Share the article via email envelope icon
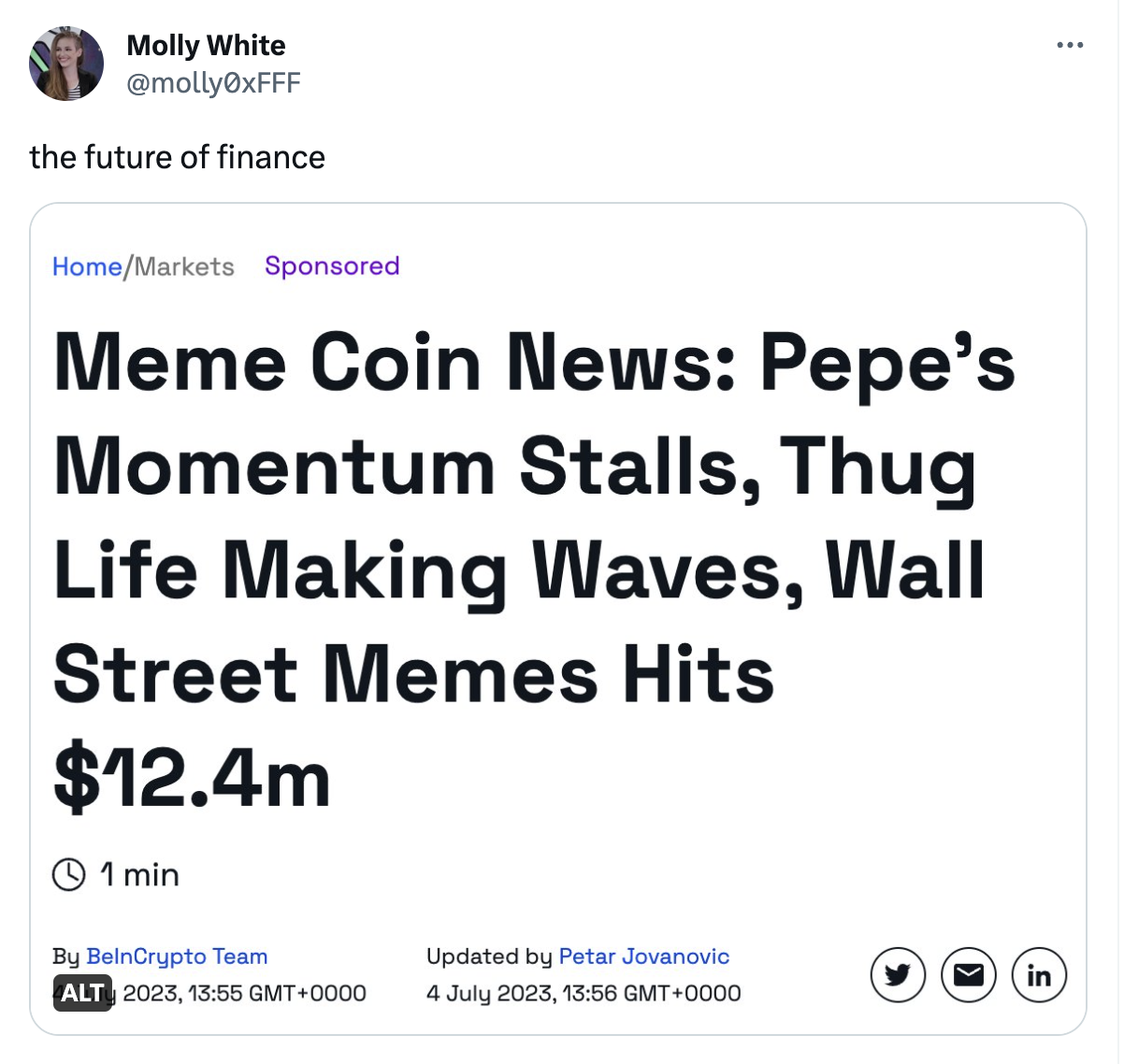The width and height of the screenshot is (1124, 1064). 968,975
